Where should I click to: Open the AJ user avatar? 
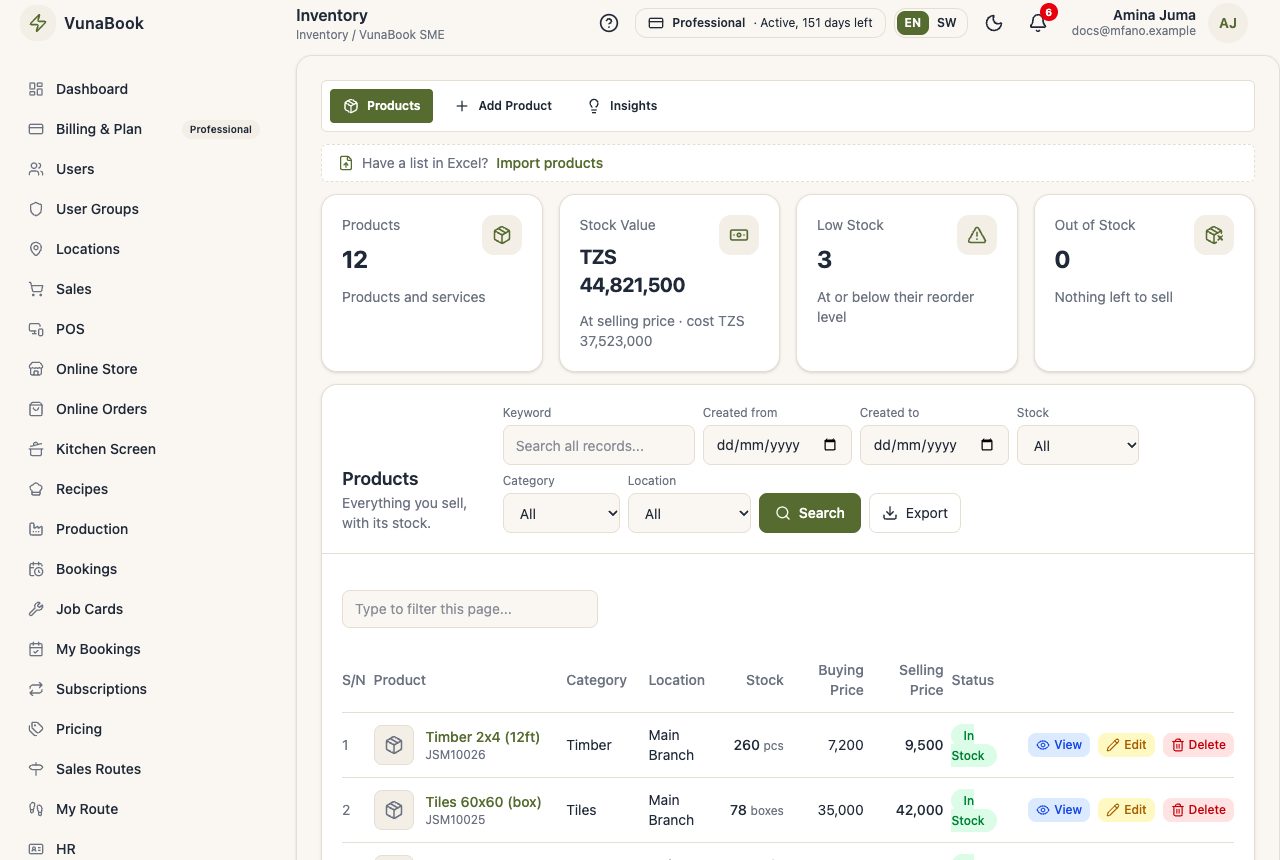tap(1228, 23)
